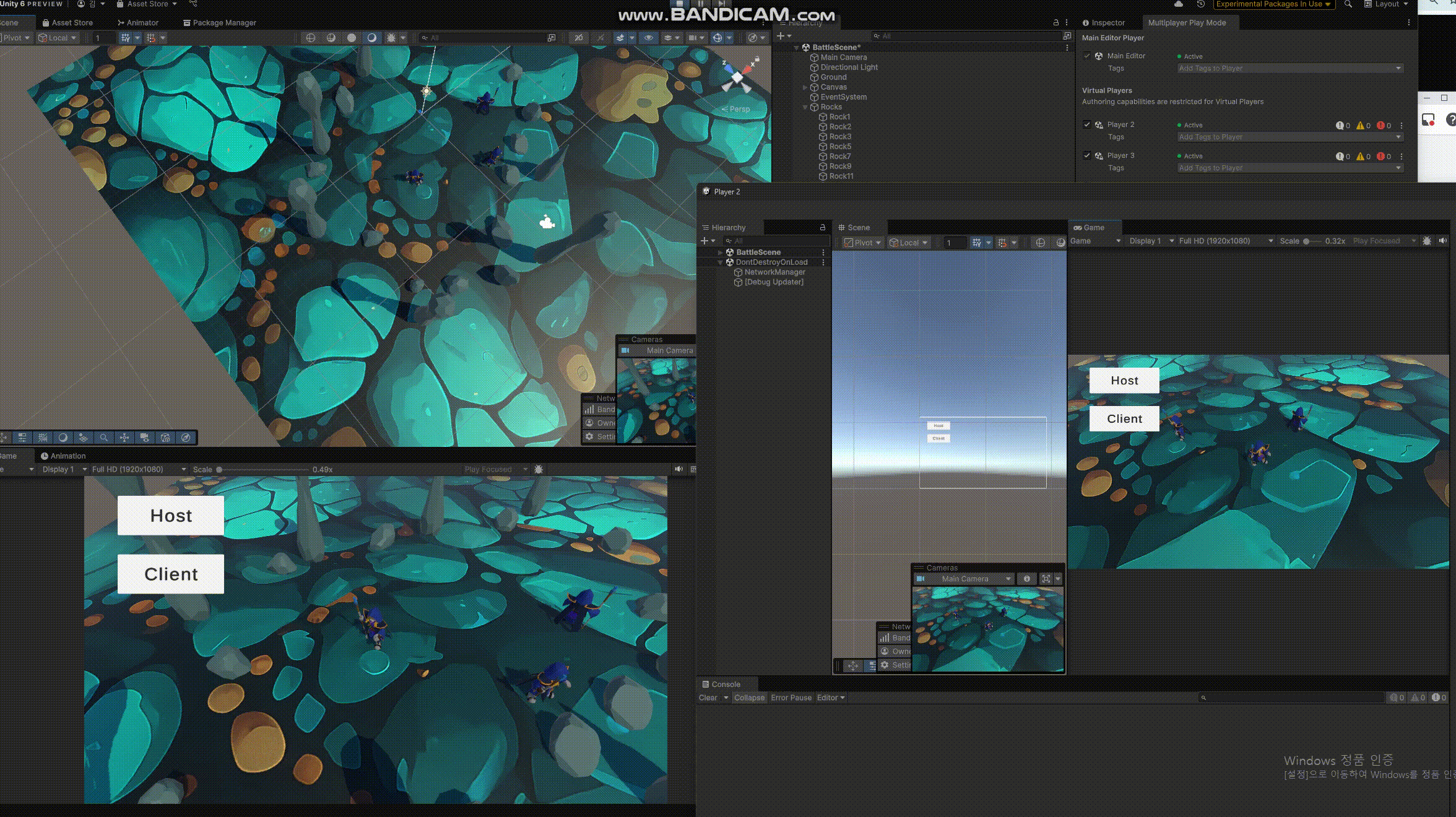
Task: Open Unity version control history icon
Action: point(1200,4)
